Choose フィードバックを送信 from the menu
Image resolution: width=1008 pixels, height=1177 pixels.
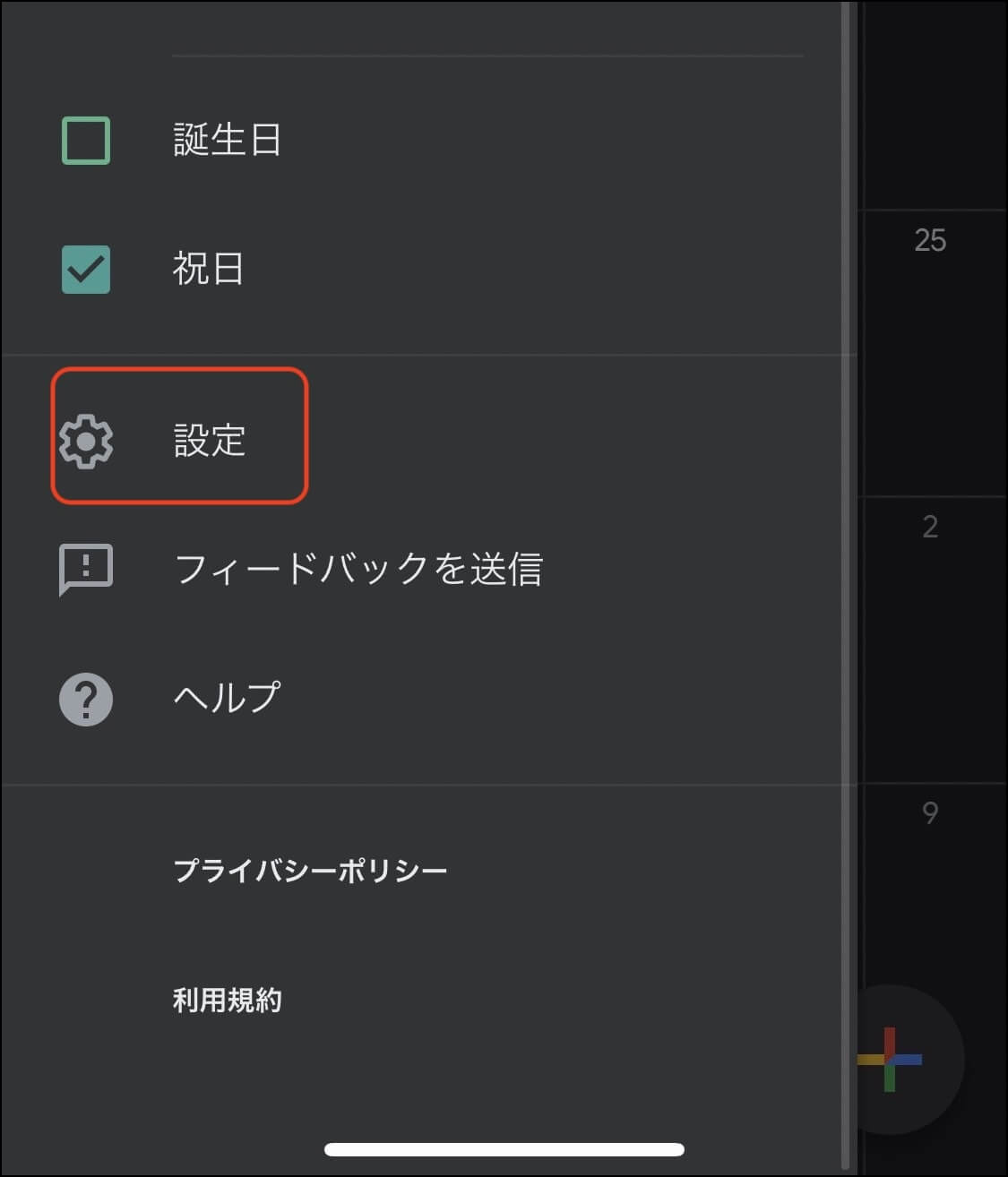[358, 569]
